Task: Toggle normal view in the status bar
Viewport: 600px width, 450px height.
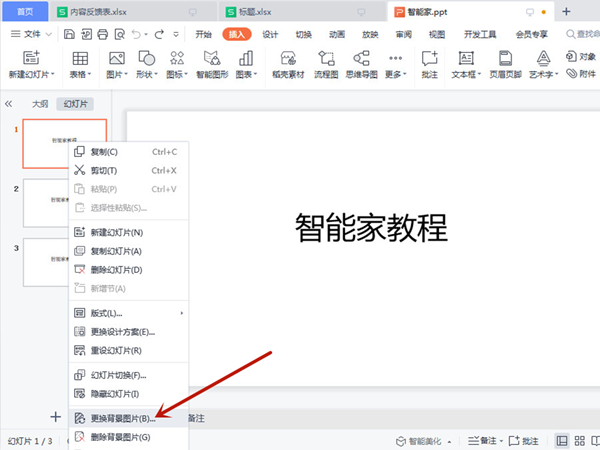Action: (562, 441)
